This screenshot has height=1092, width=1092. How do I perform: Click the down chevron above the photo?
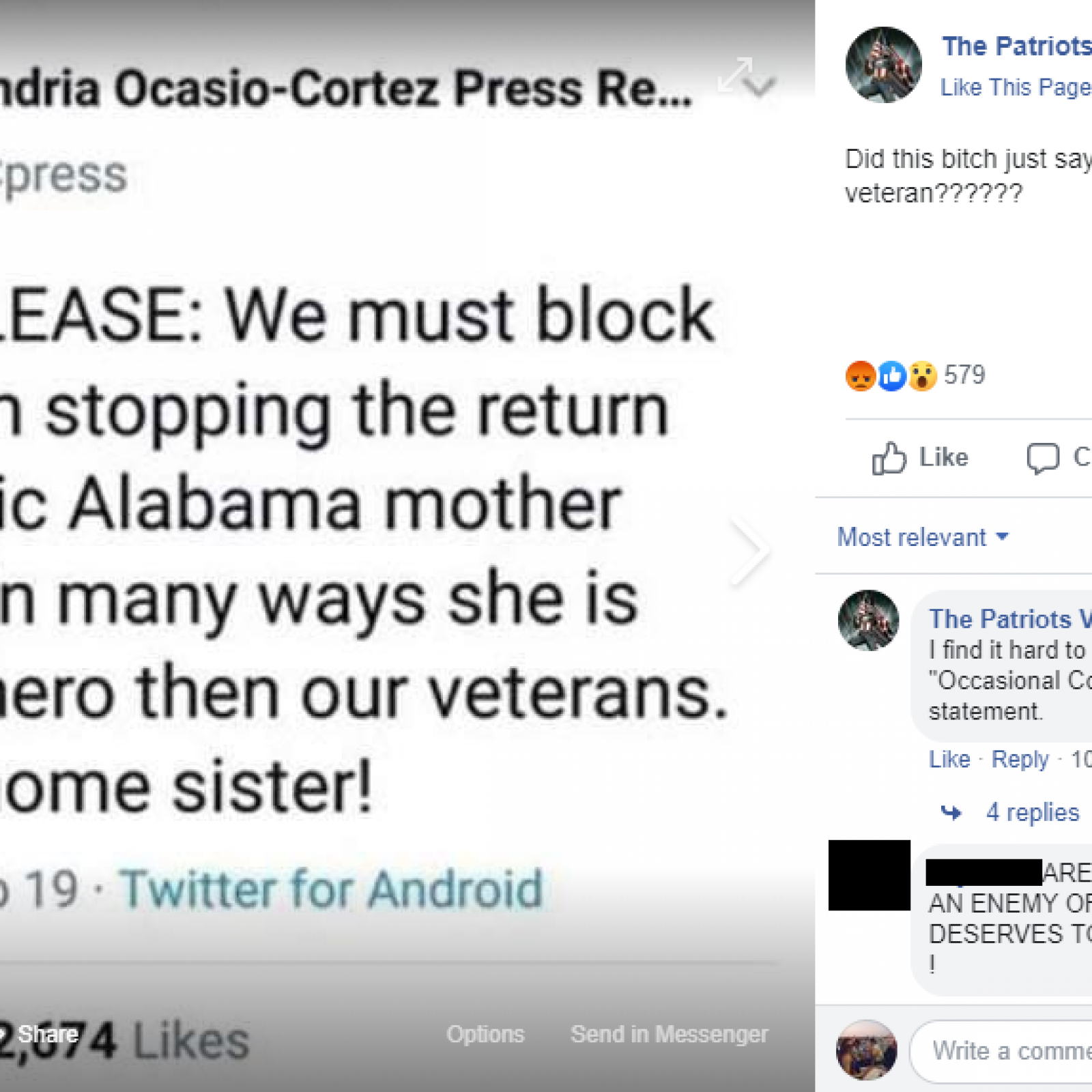[x=760, y=87]
